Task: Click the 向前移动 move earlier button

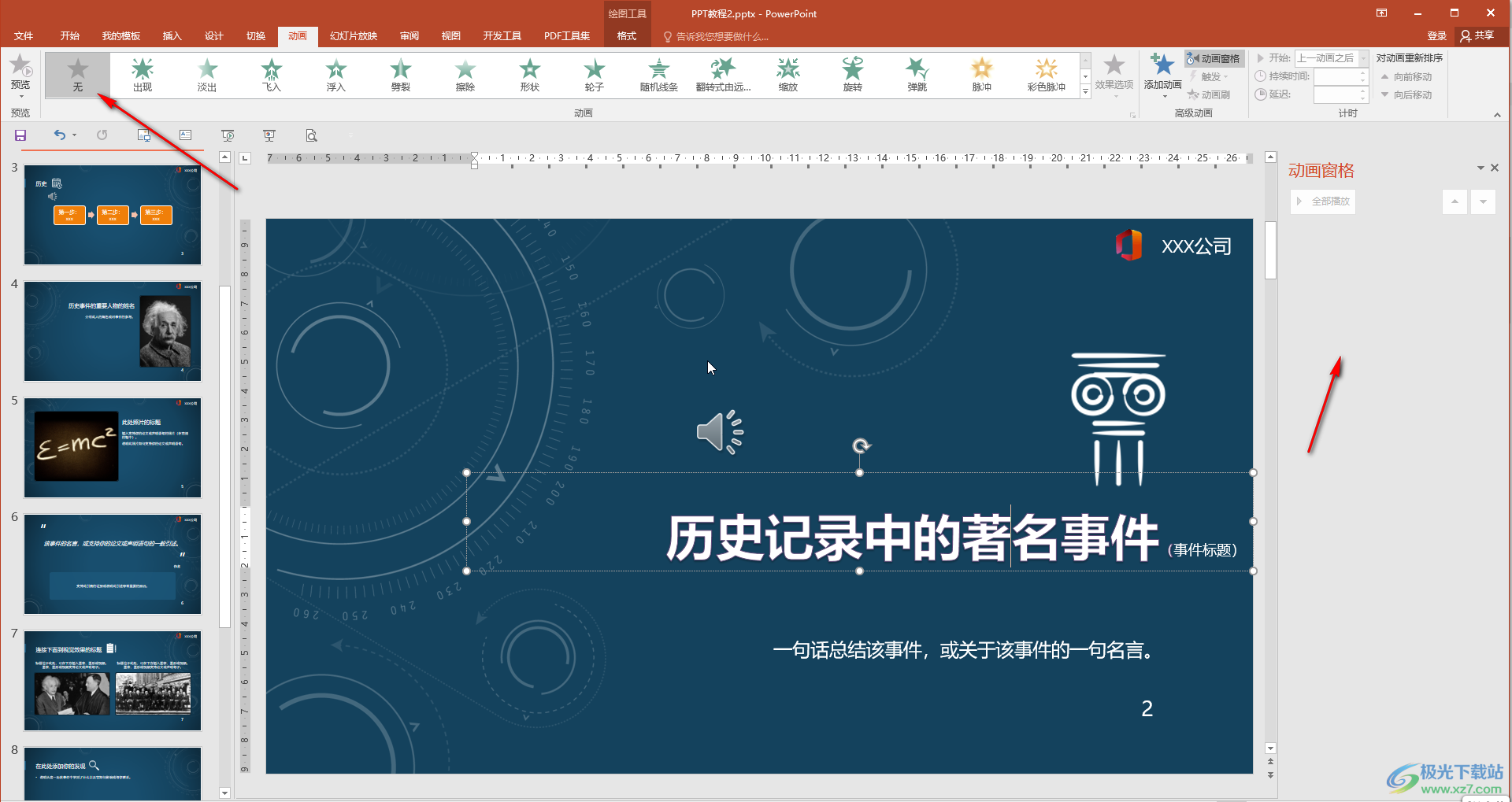Action: tap(1406, 76)
